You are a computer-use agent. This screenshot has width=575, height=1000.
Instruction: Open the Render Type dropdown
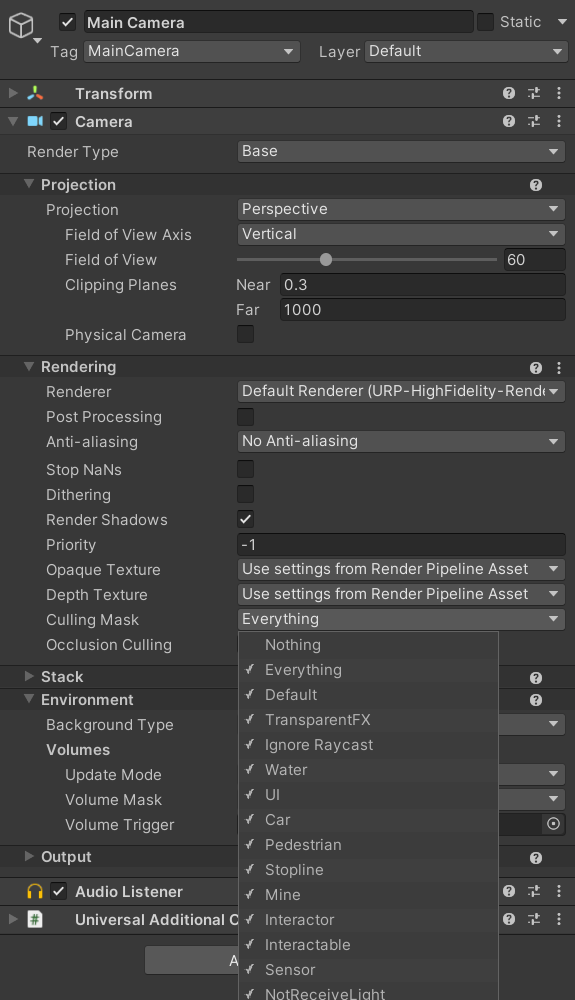(401, 151)
